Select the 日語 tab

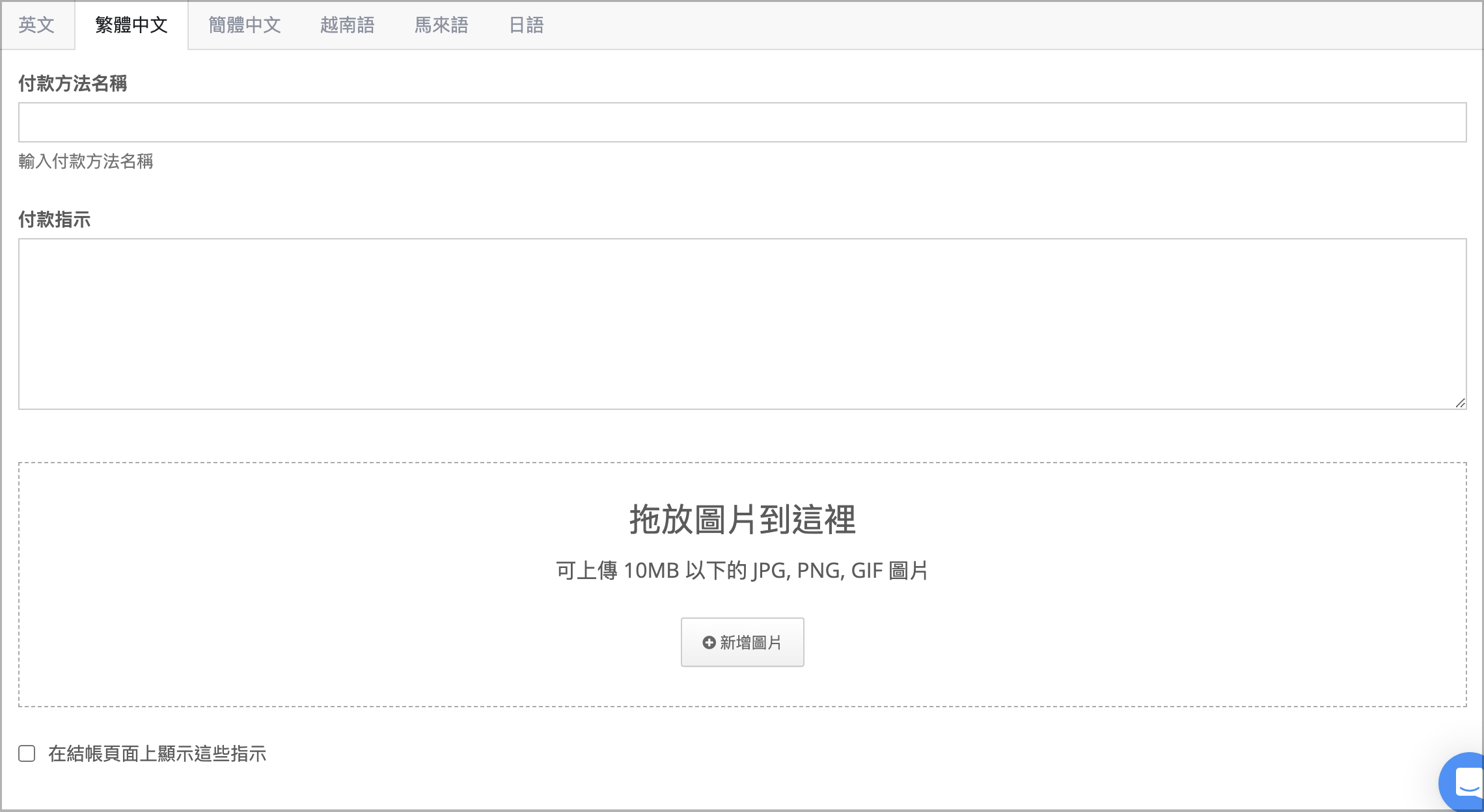click(x=526, y=25)
